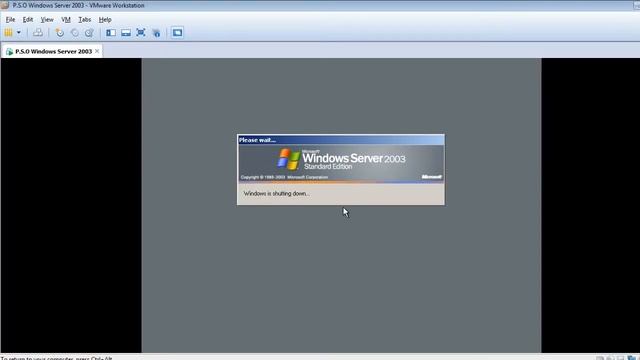Image resolution: width=640 pixels, height=360 pixels.
Task: Open the File menu
Action: (x=10, y=20)
